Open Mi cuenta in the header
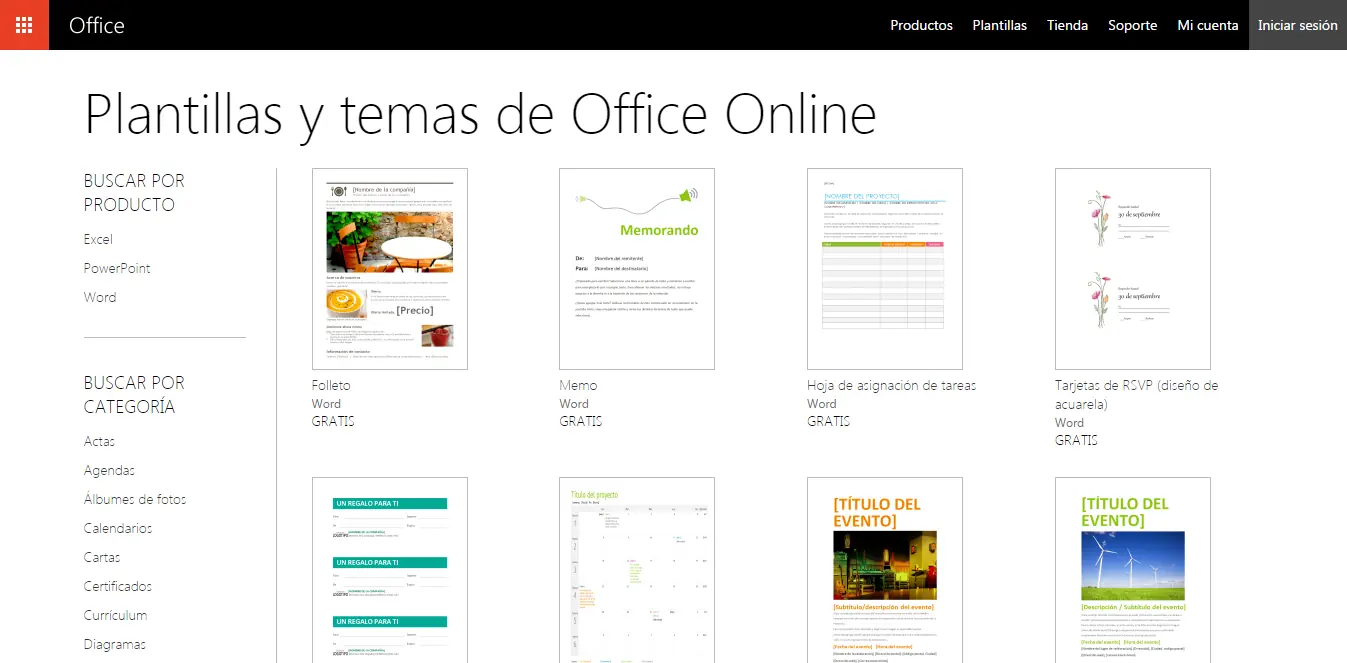1347x663 pixels. (x=1207, y=25)
